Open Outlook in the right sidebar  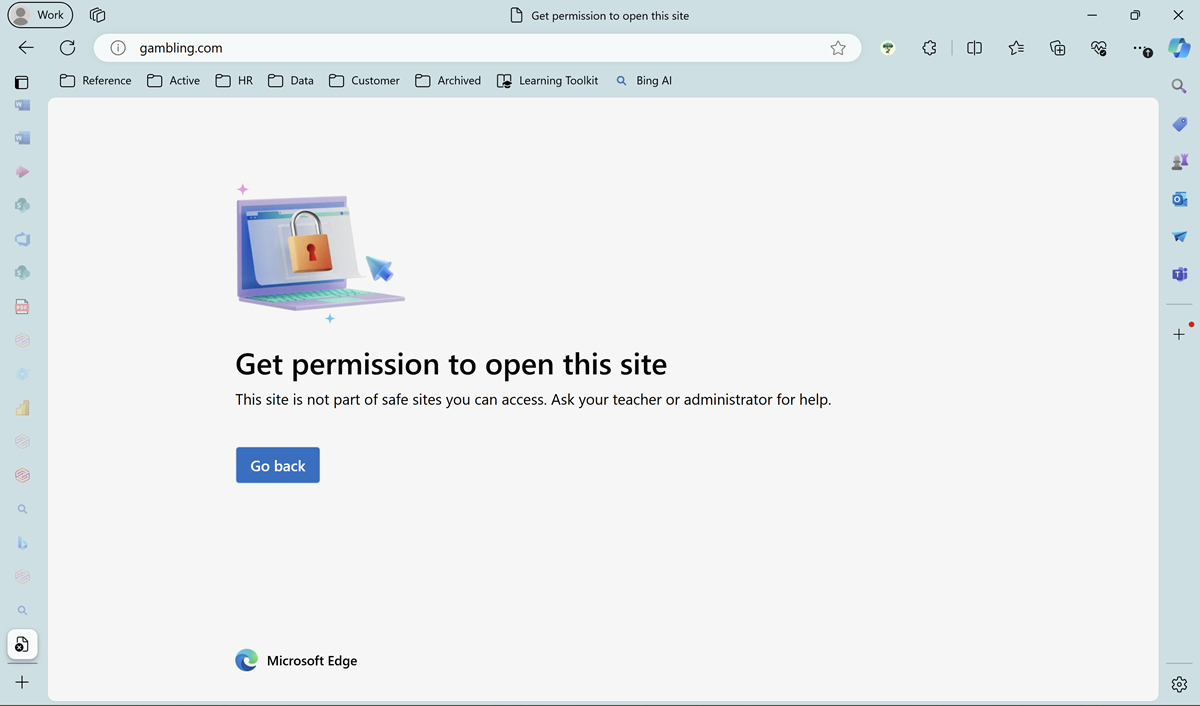(1180, 199)
